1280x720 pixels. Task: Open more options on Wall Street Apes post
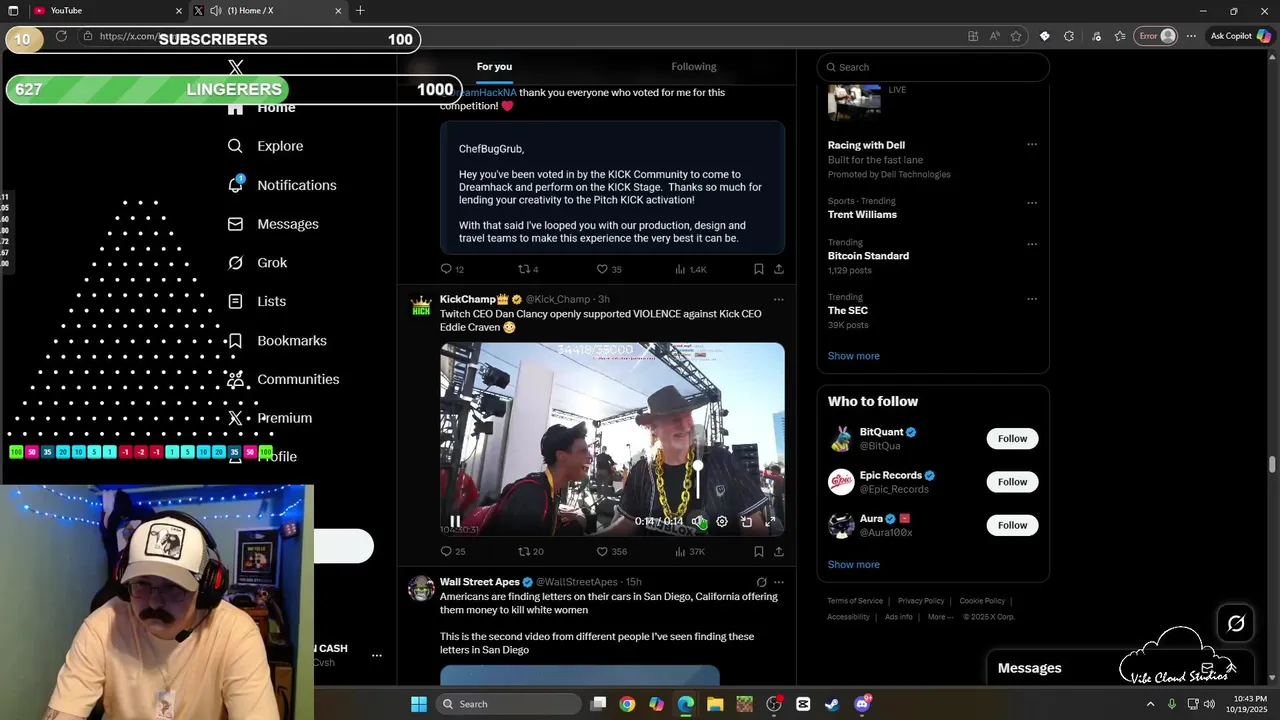[x=779, y=582]
